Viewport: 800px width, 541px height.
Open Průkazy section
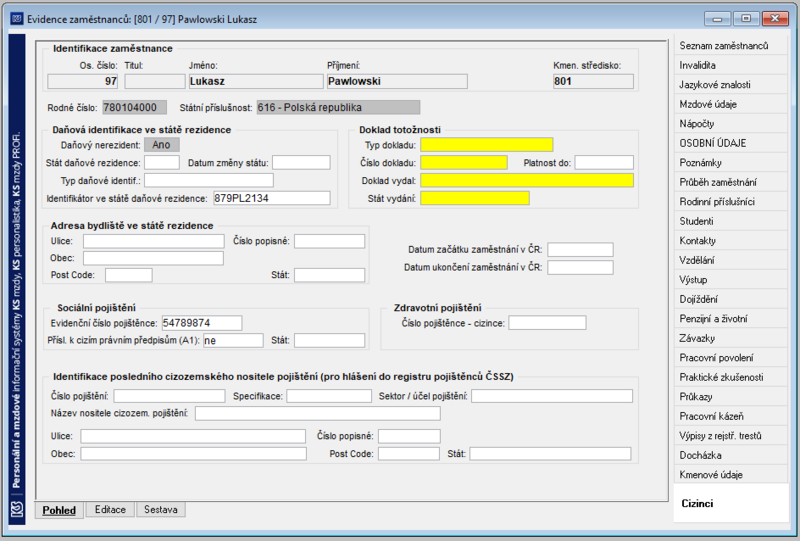coord(730,397)
